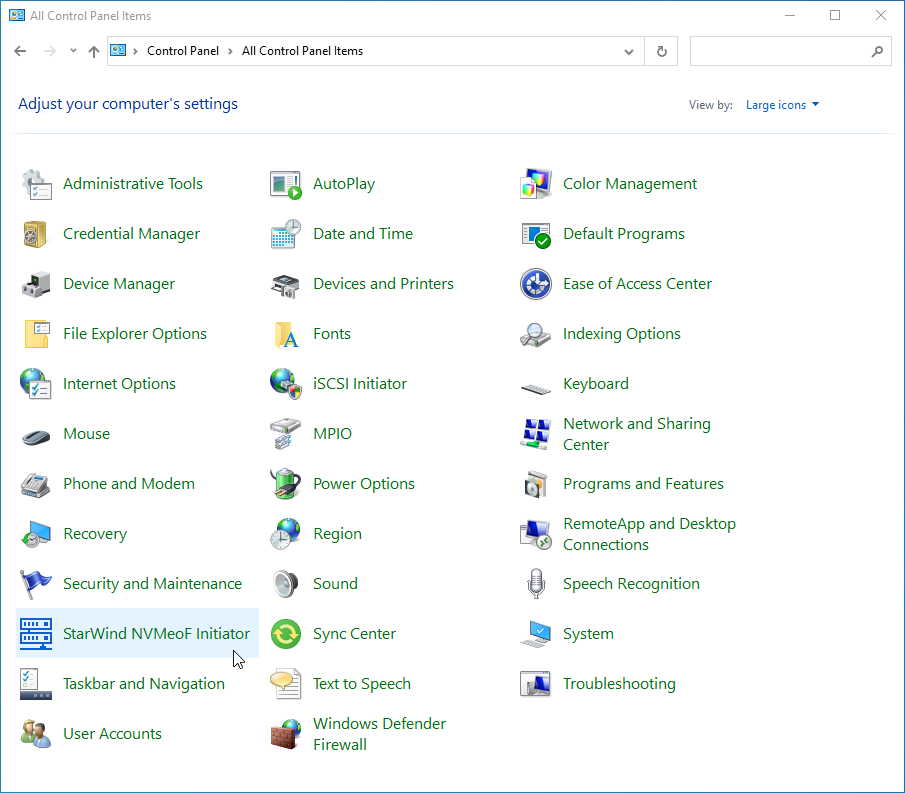
Task: Open the Troubleshooting icon
Action: (536, 684)
